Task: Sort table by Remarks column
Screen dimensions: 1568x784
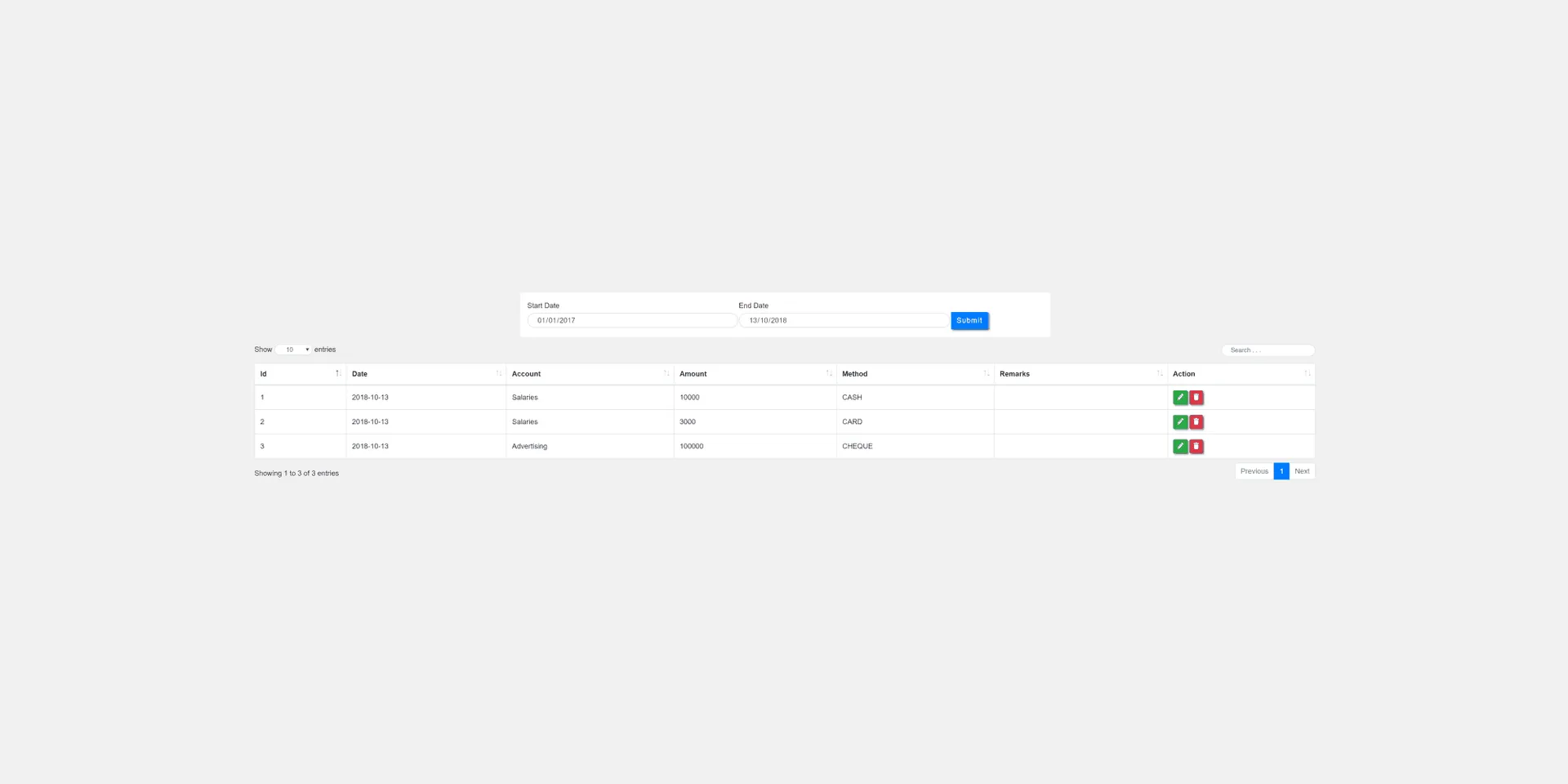Action: 1079,374
